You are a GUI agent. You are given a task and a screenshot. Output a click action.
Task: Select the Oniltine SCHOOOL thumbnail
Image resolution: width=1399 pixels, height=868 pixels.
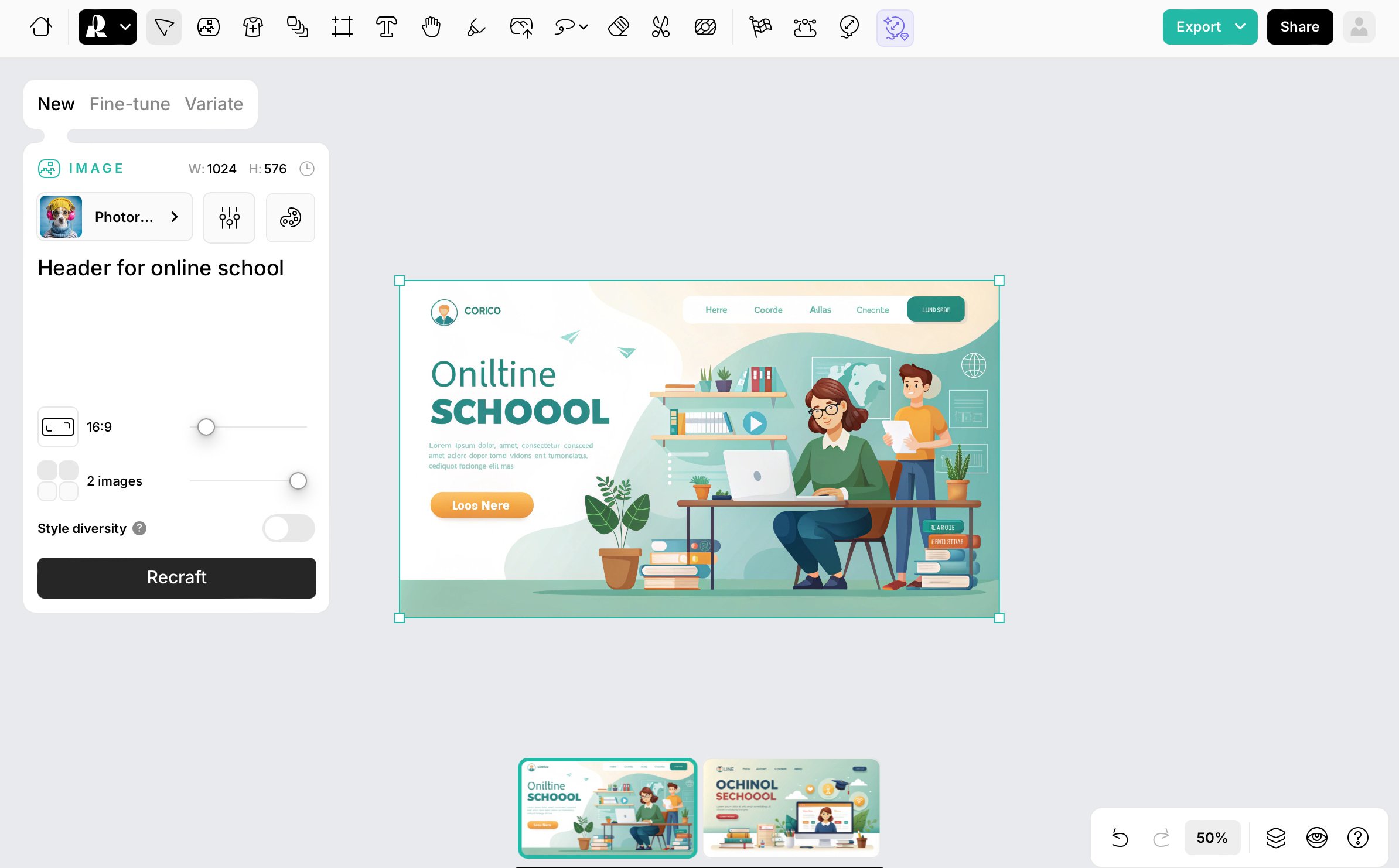click(x=608, y=808)
